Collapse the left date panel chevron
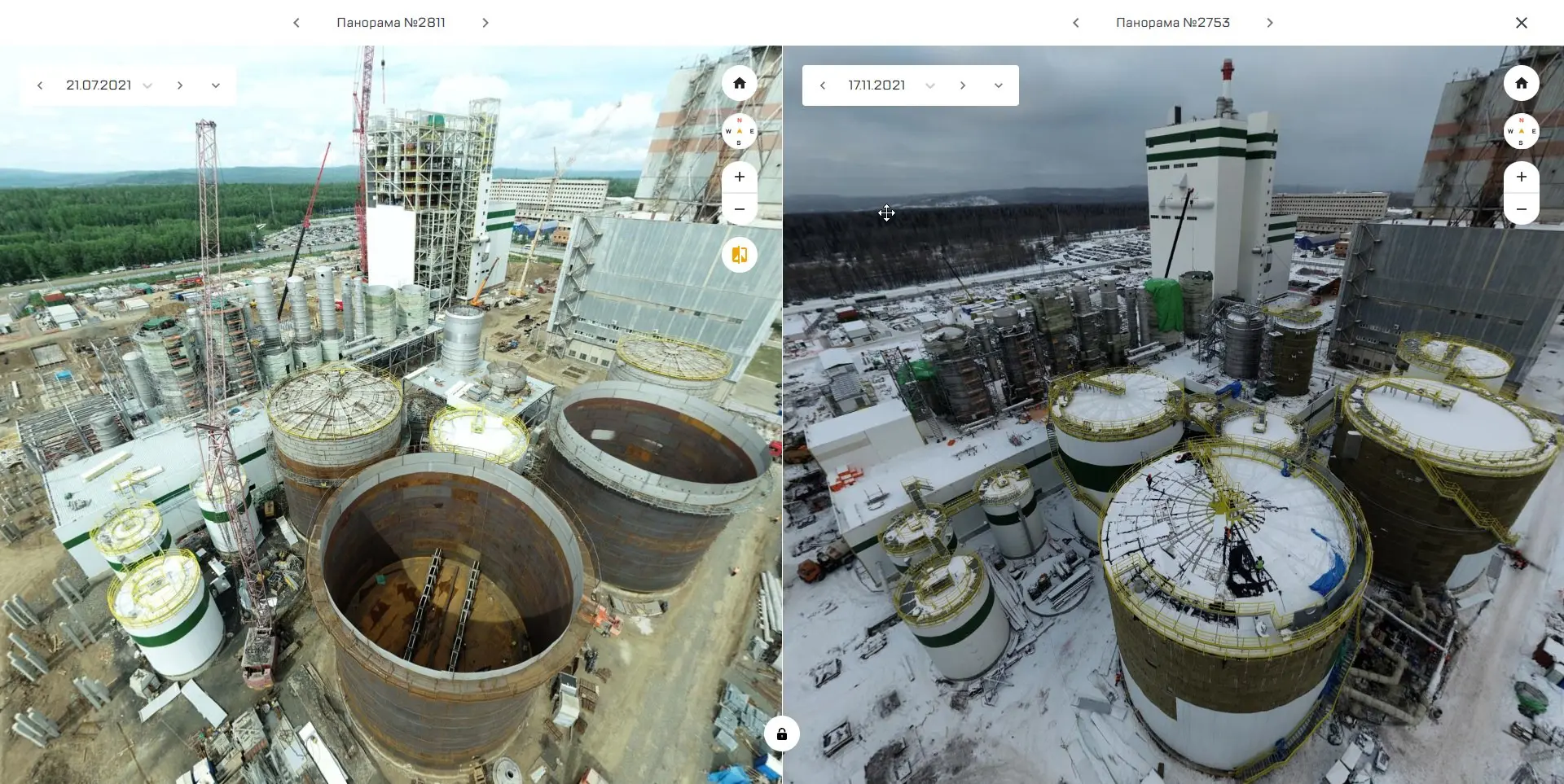Image resolution: width=1564 pixels, height=784 pixels. pos(216,85)
